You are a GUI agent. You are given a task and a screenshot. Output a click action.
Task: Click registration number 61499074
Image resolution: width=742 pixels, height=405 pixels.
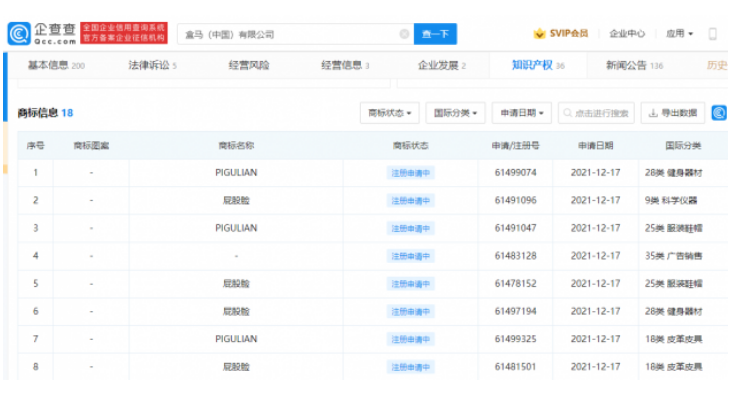coord(515,173)
